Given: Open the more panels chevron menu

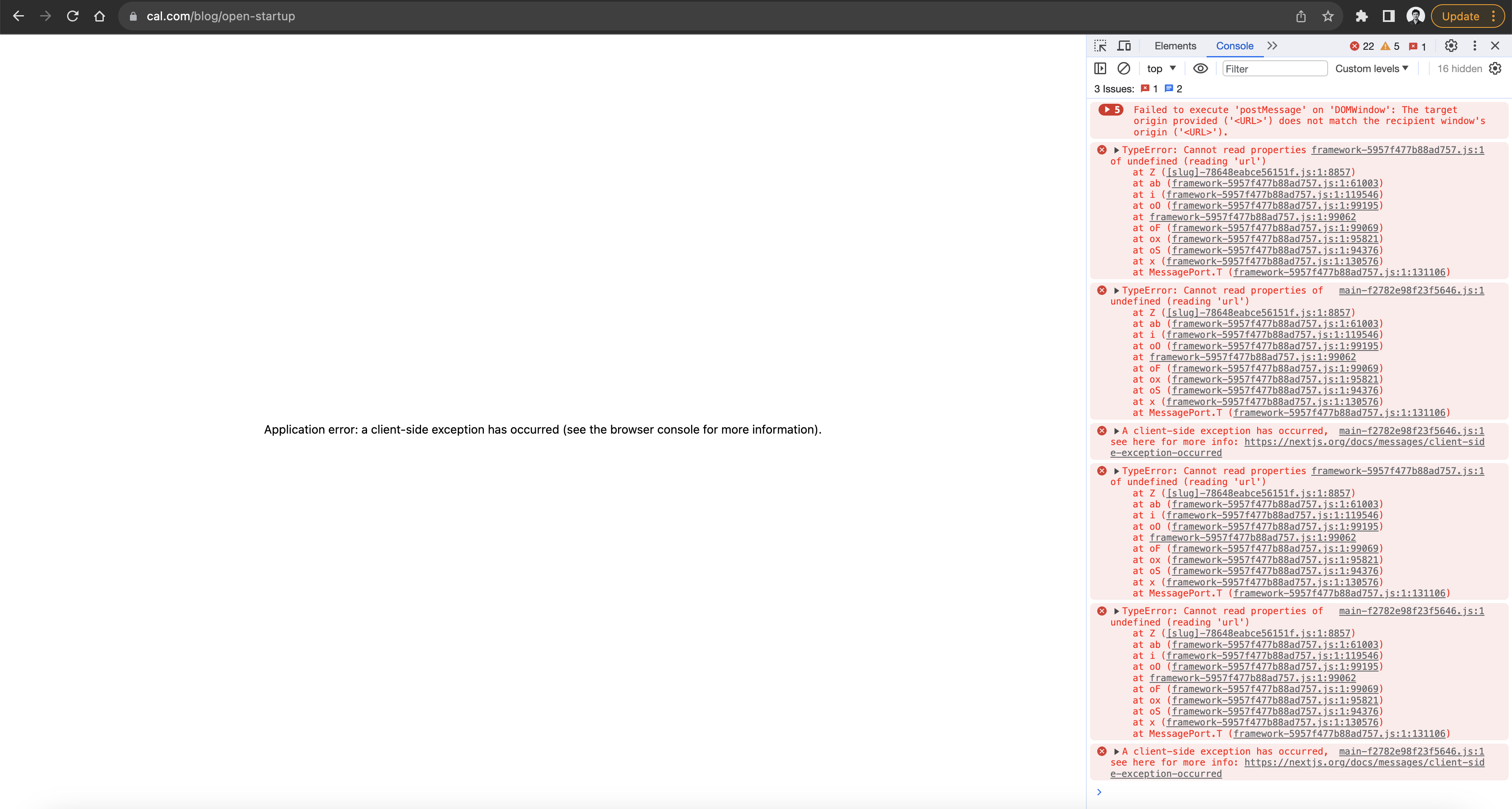Looking at the screenshot, I should click(1272, 45).
